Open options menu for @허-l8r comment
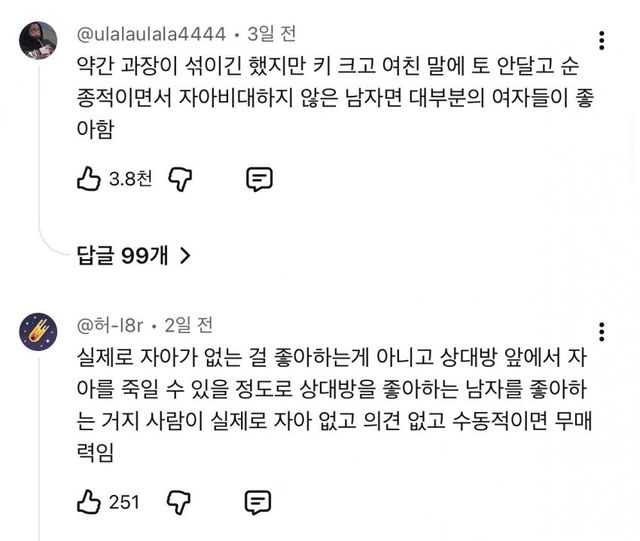 pyautogui.click(x=600, y=333)
